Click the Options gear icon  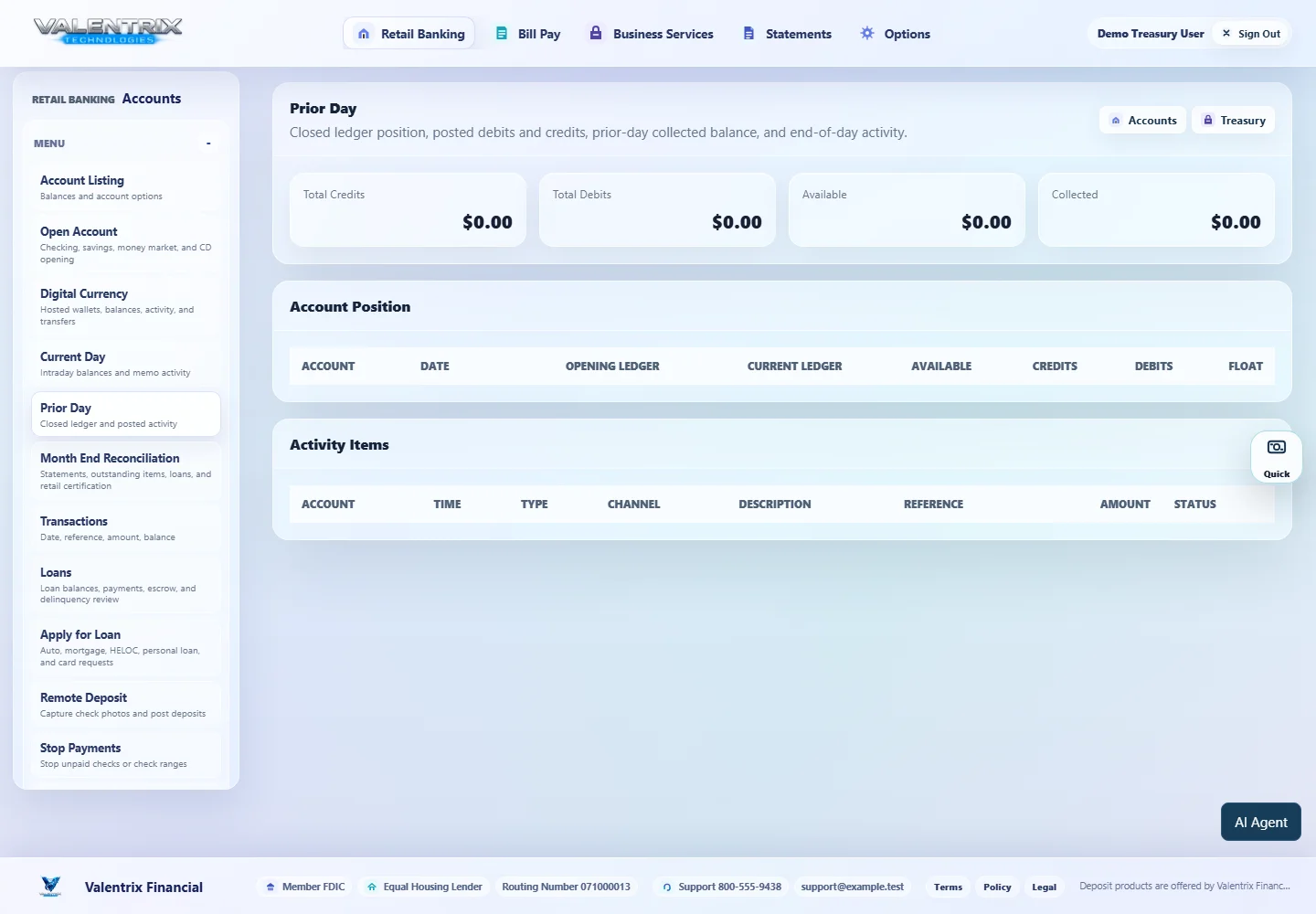click(867, 33)
